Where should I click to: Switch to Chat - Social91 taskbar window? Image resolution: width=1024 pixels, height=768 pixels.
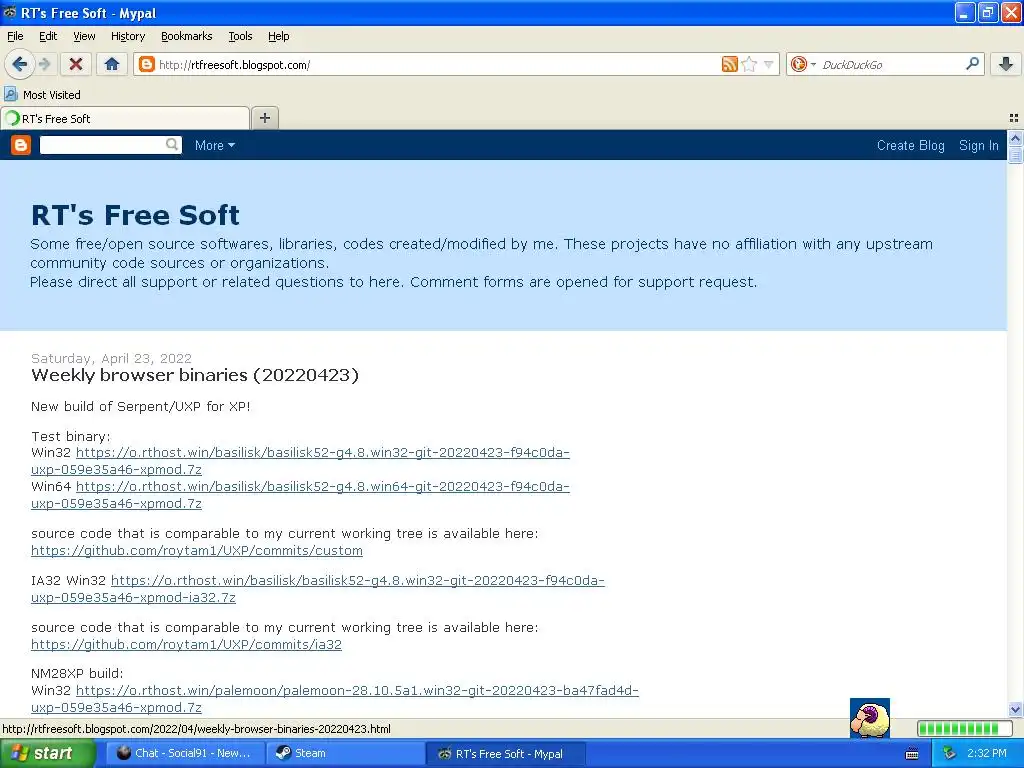tap(184, 753)
